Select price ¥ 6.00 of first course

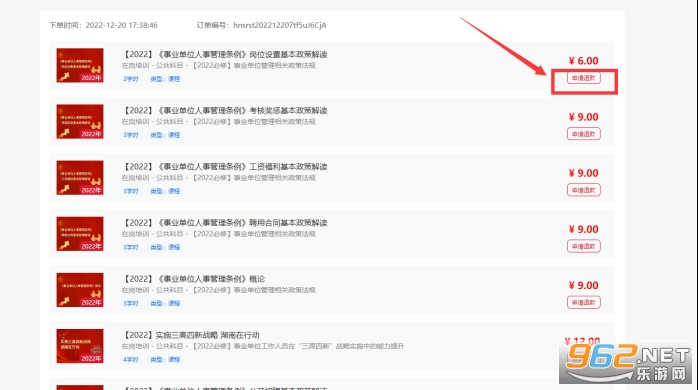coord(584,61)
